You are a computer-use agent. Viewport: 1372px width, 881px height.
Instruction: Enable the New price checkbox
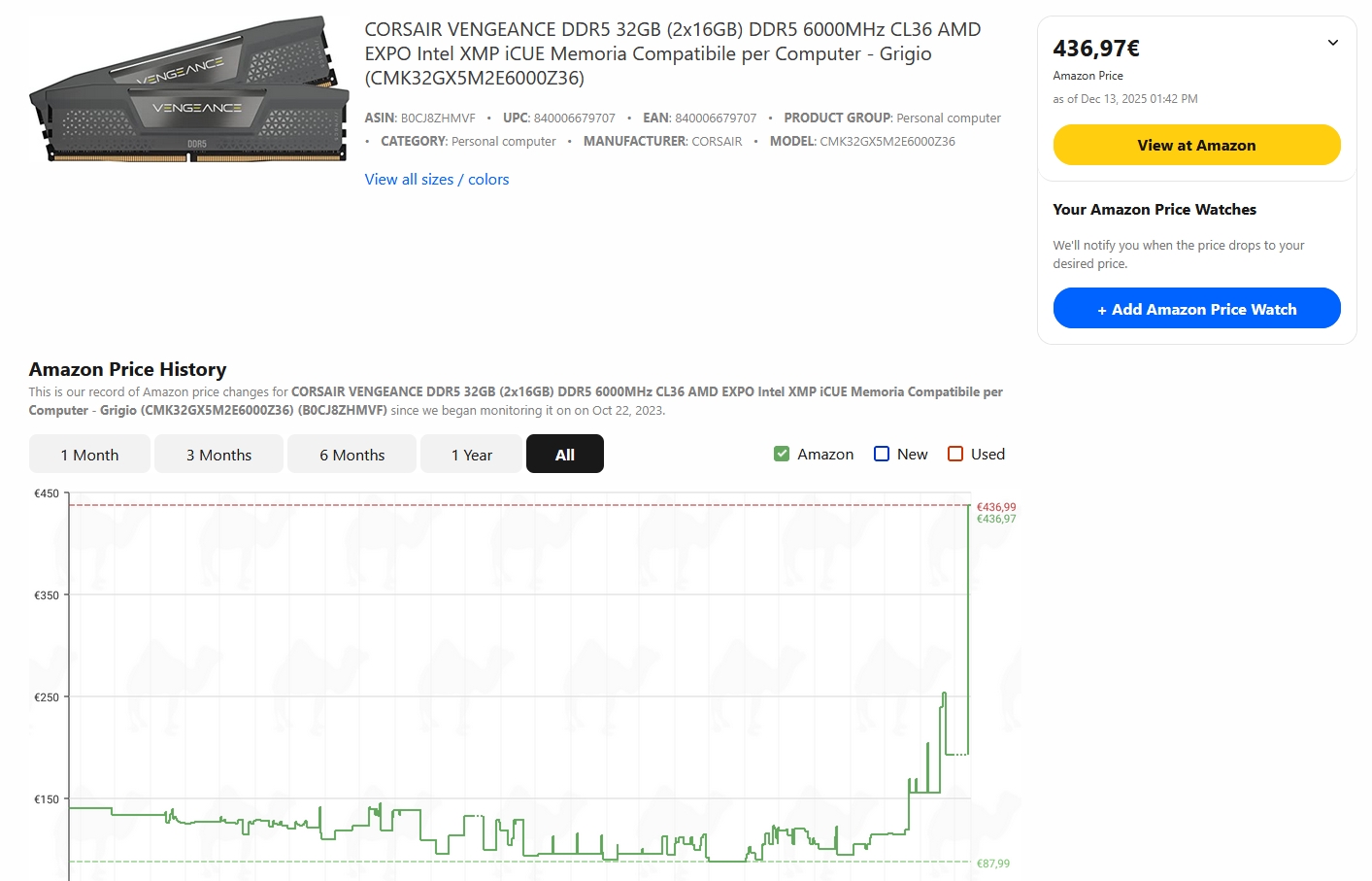(882, 454)
